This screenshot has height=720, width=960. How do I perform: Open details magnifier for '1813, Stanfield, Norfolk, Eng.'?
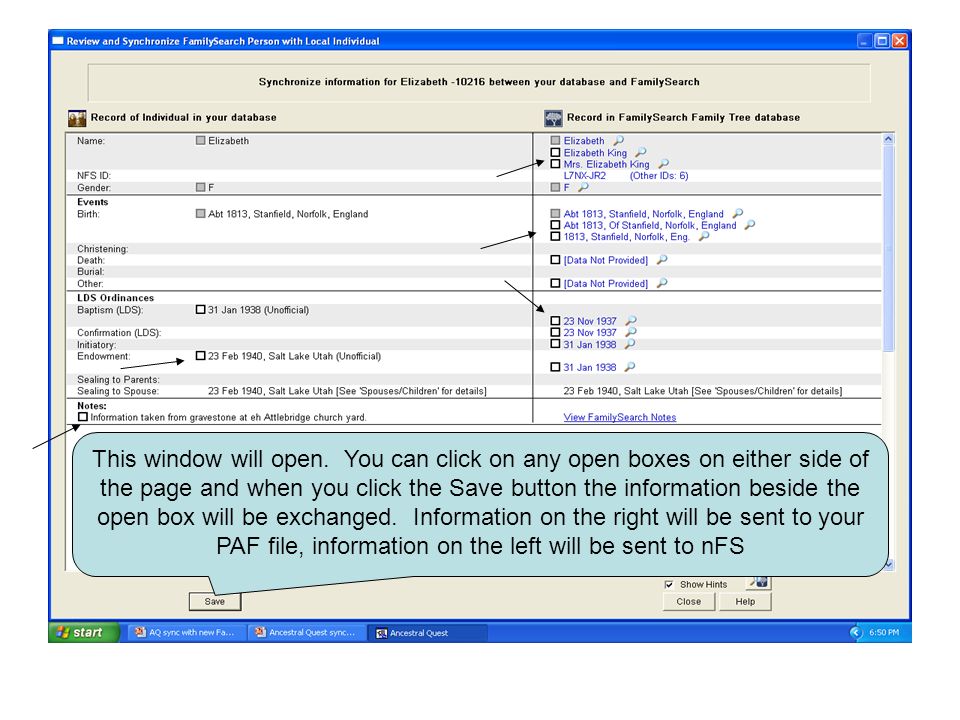(704, 236)
